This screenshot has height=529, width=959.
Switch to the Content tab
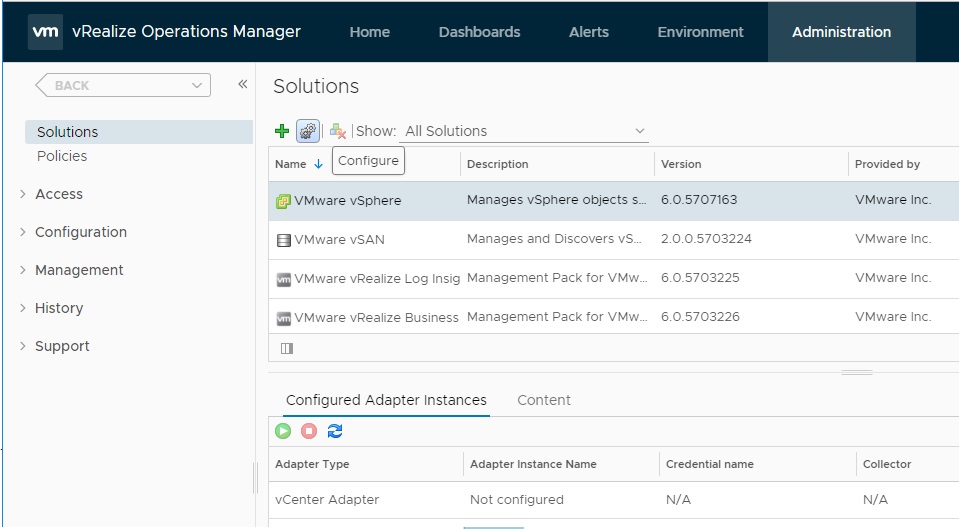pos(544,400)
